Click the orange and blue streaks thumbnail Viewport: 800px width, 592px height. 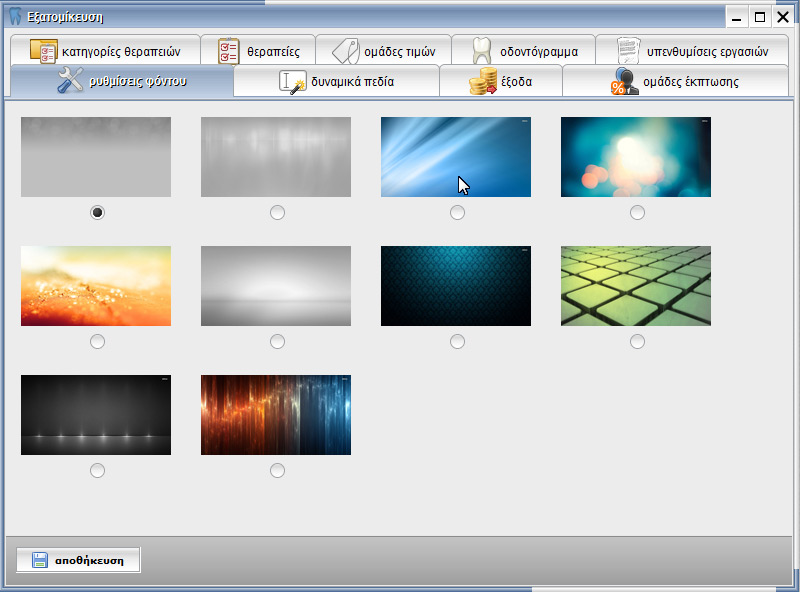[276, 415]
